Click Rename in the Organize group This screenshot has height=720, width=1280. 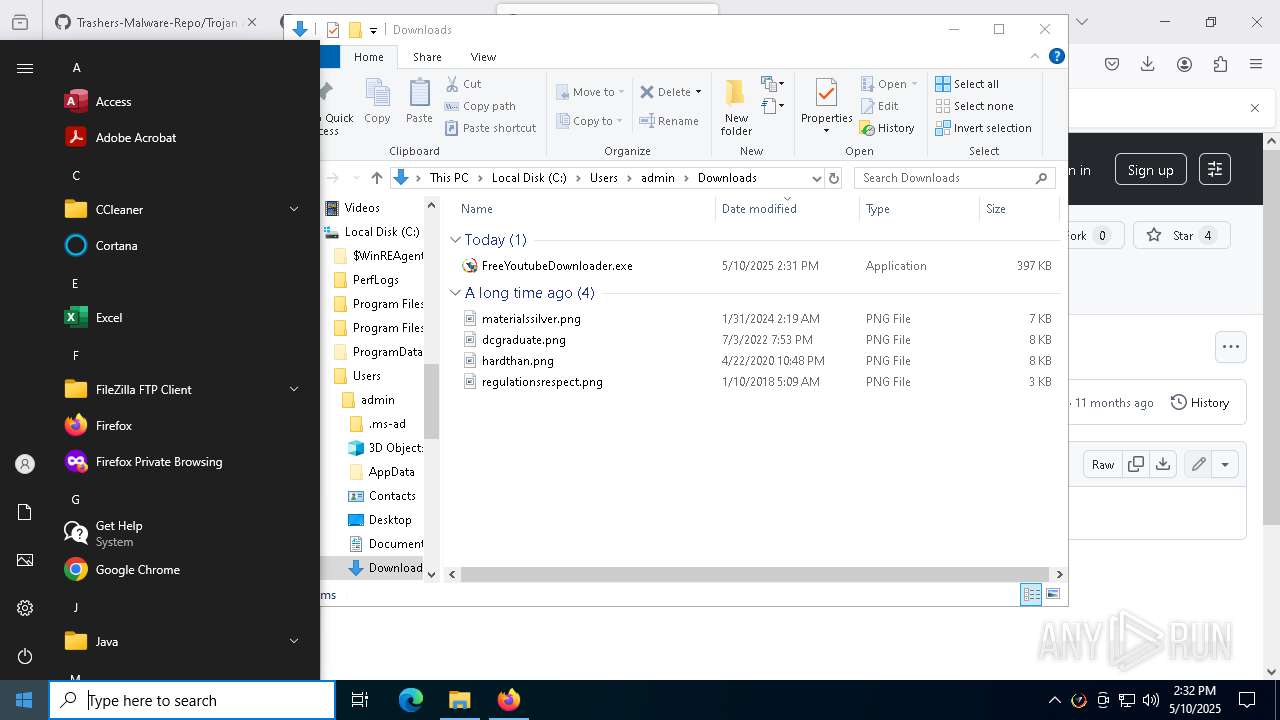click(669, 121)
